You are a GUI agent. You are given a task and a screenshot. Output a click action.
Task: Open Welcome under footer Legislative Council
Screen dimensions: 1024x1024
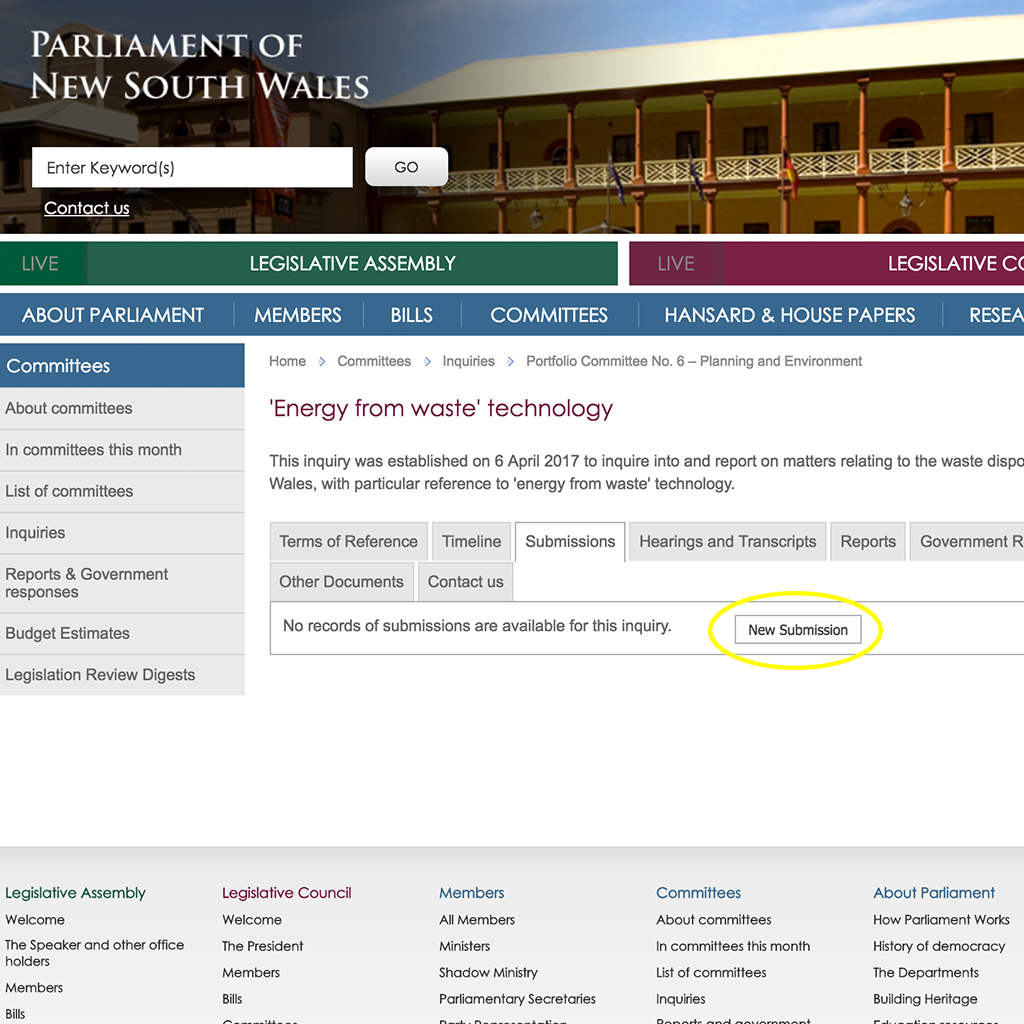coord(252,920)
